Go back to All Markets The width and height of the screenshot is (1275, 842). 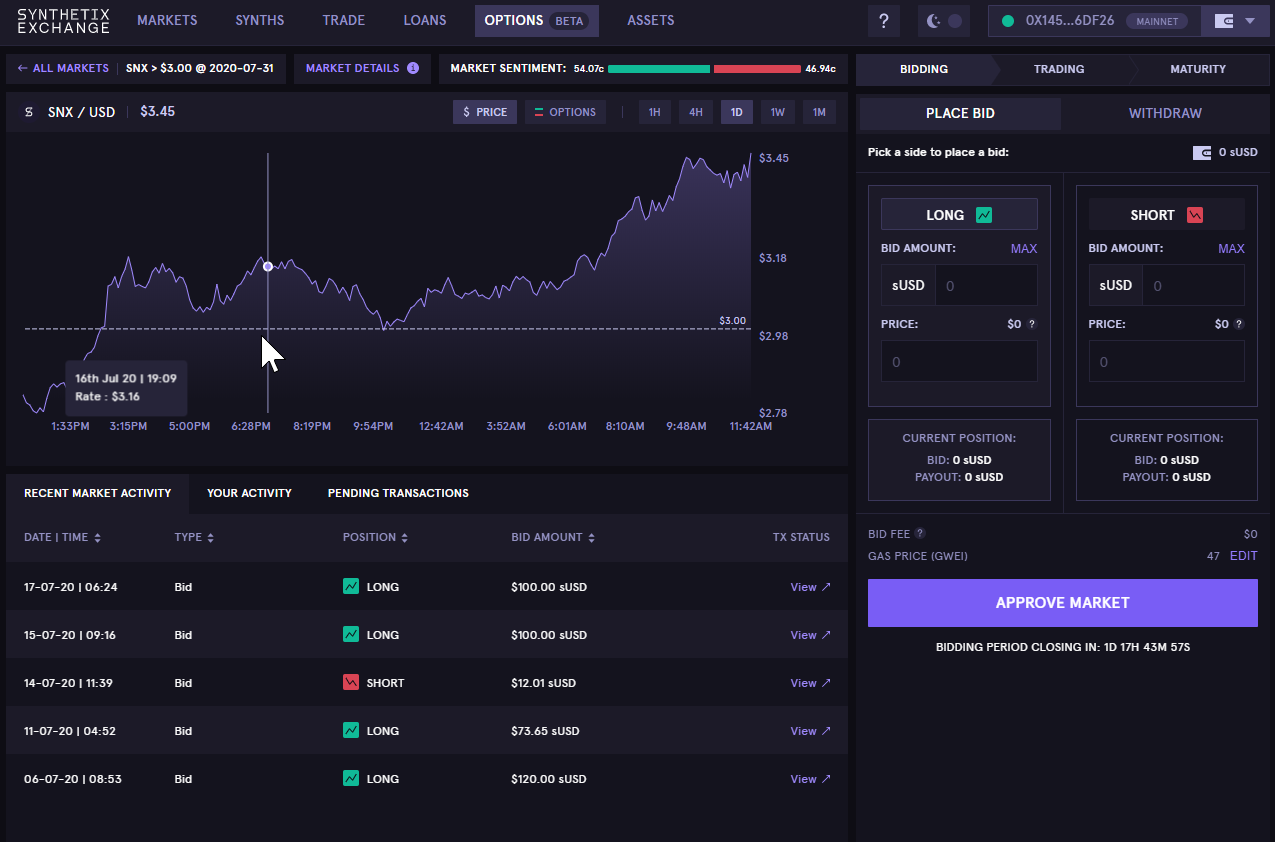tap(63, 69)
